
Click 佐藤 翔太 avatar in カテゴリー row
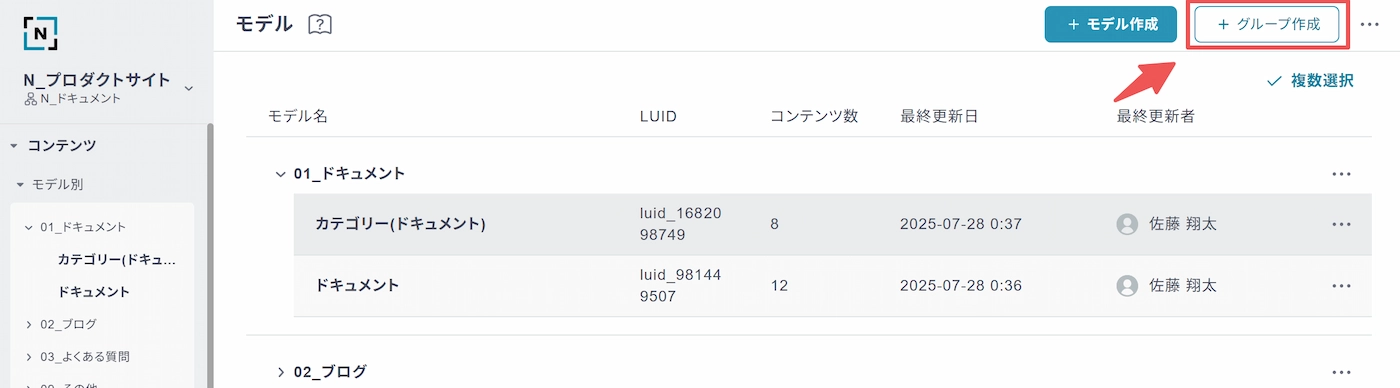click(1127, 224)
